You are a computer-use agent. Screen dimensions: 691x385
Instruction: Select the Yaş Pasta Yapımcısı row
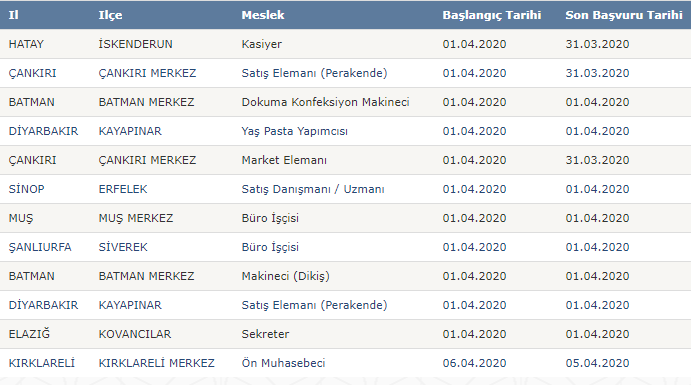pos(346,131)
